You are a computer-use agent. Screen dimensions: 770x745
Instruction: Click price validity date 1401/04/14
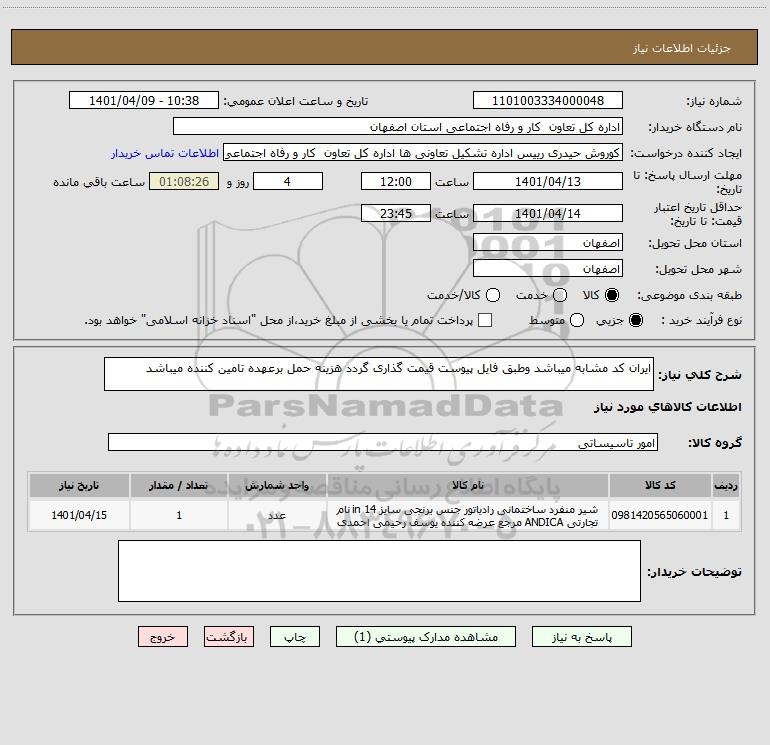point(548,213)
